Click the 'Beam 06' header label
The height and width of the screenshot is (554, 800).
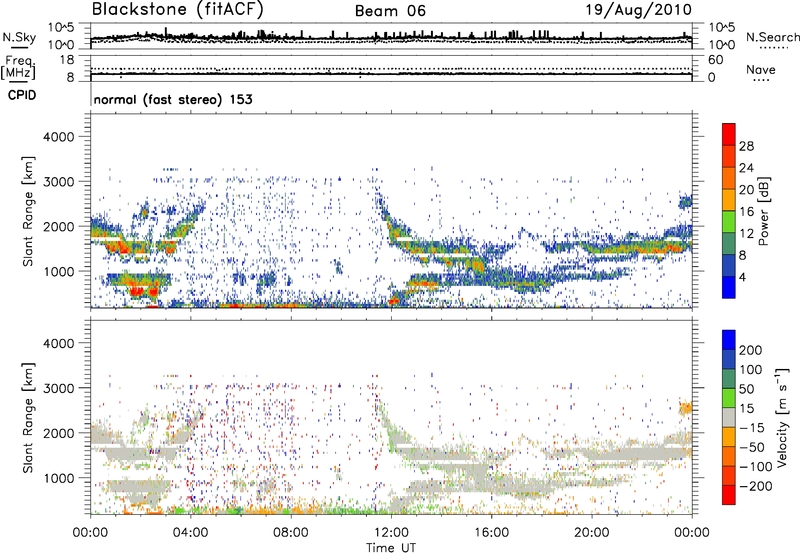(x=390, y=11)
